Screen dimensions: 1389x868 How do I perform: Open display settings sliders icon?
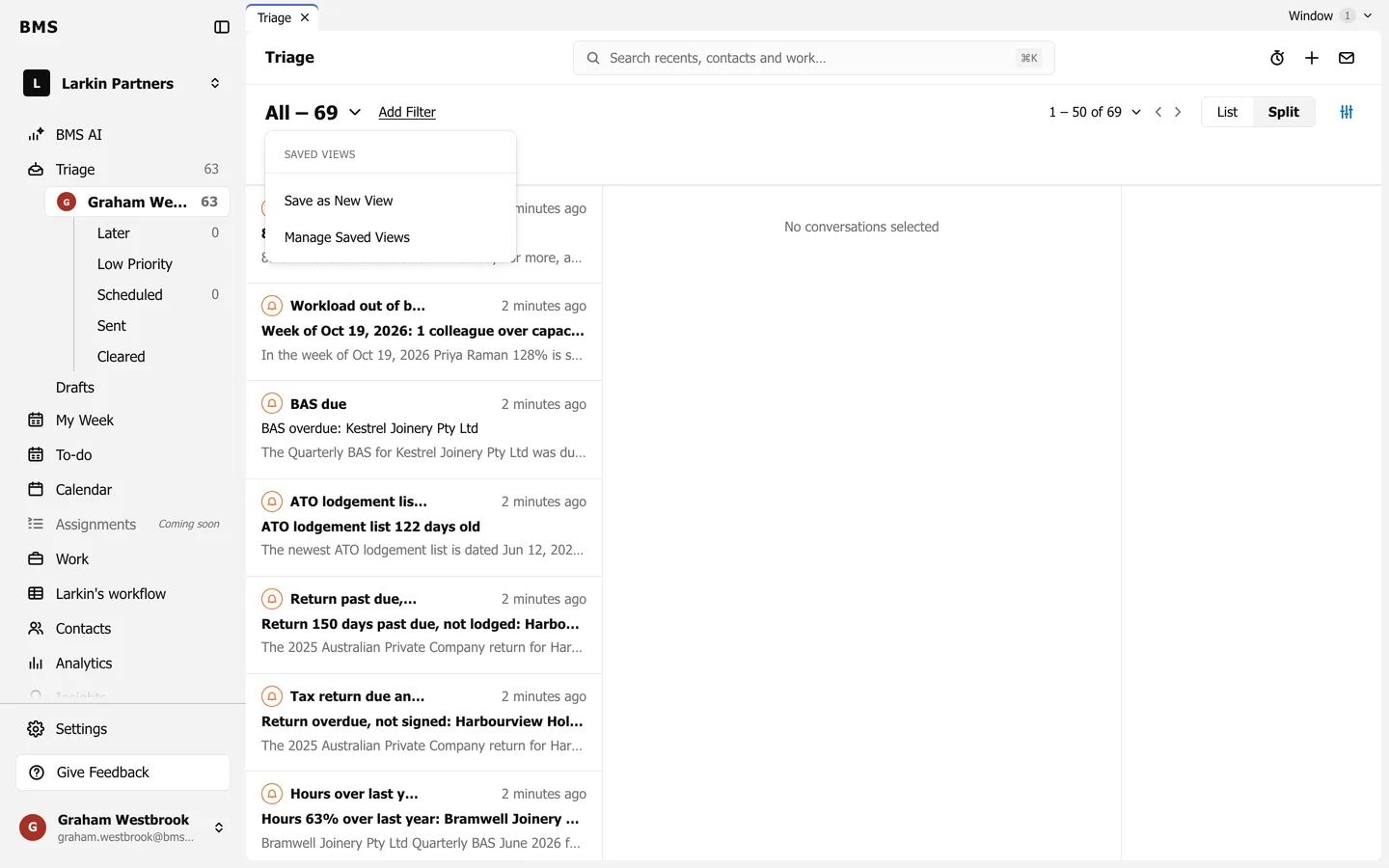[x=1347, y=112]
